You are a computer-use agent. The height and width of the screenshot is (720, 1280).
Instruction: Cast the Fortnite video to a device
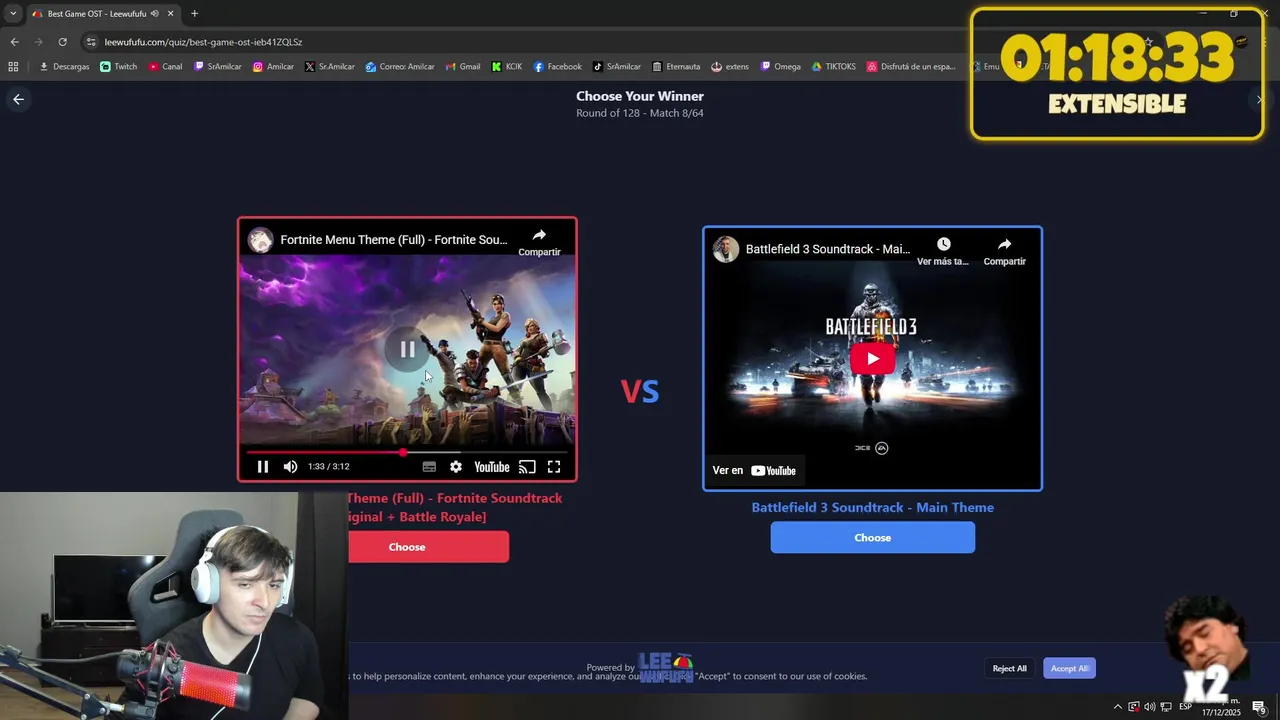click(527, 467)
